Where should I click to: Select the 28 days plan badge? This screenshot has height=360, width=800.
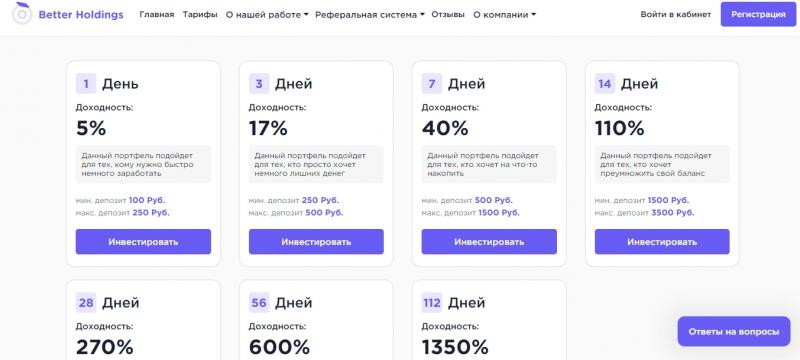[x=86, y=303]
